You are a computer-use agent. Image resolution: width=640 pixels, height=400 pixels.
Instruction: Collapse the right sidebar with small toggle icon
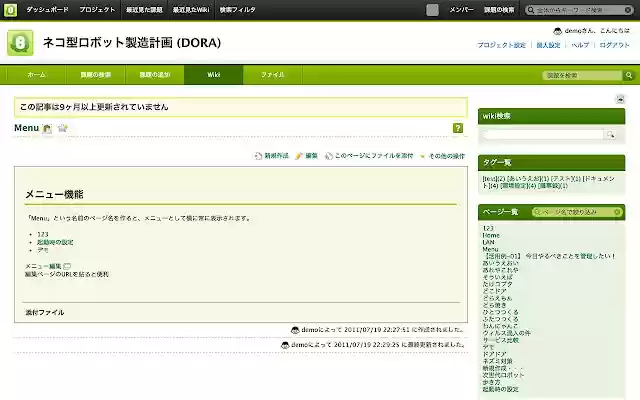pyautogui.click(x=620, y=99)
